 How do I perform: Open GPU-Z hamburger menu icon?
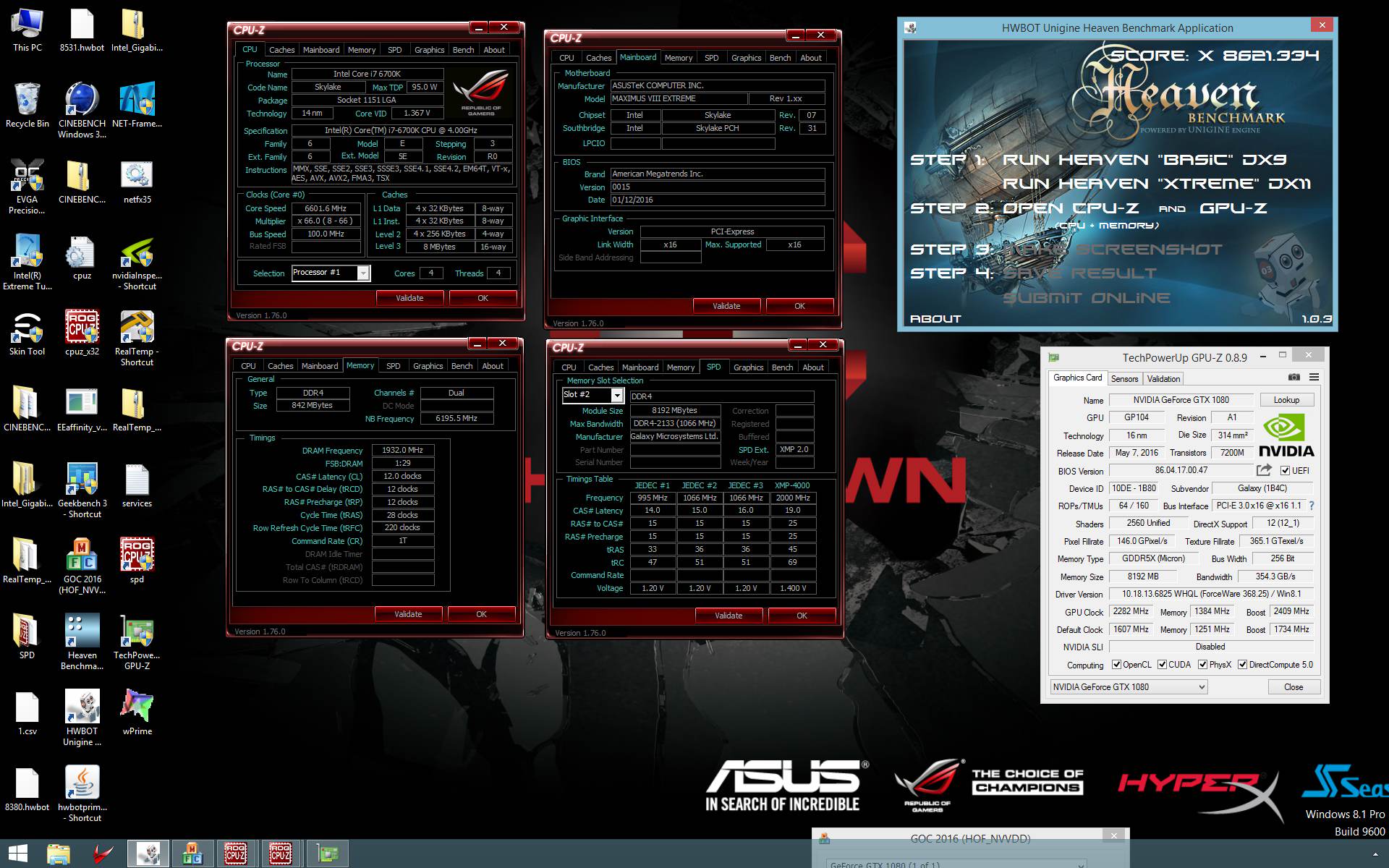coord(1314,378)
